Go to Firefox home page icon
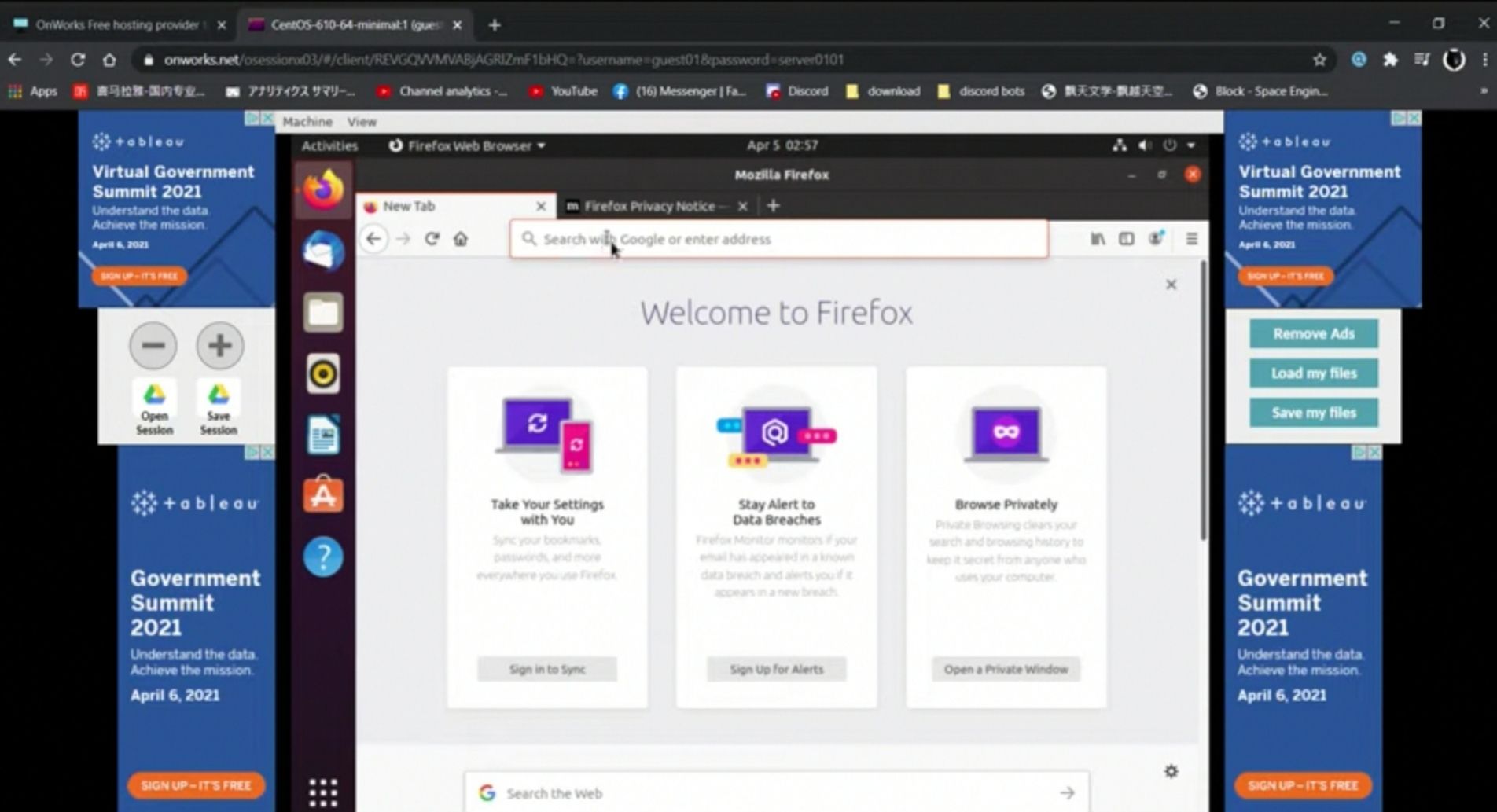Image resolution: width=1497 pixels, height=812 pixels. [x=461, y=239]
